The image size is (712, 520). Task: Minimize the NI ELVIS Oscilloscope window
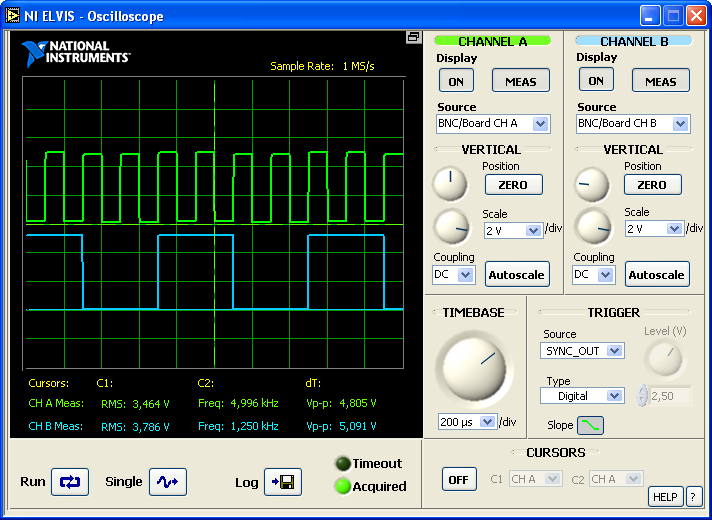(x=650, y=16)
